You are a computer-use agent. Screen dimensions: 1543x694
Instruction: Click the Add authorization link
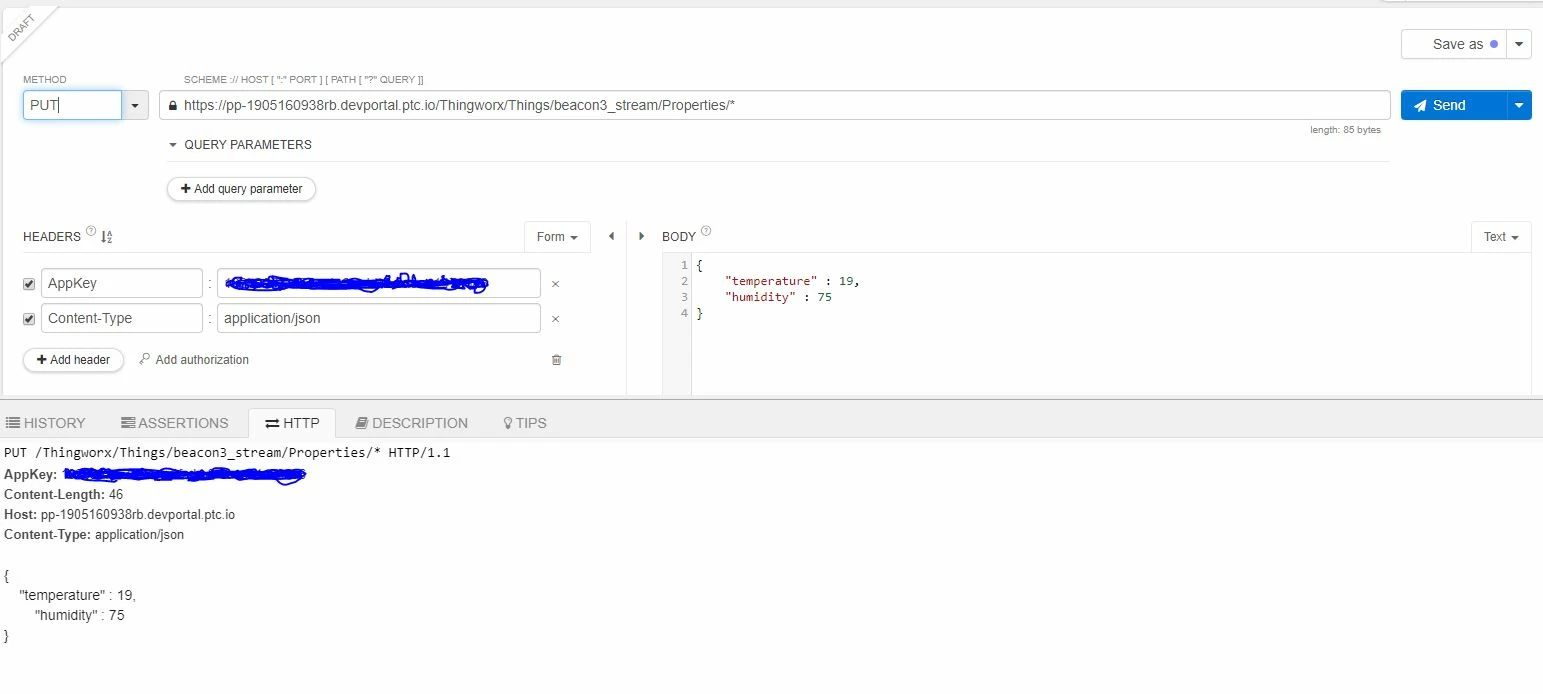(x=194, y=359)
